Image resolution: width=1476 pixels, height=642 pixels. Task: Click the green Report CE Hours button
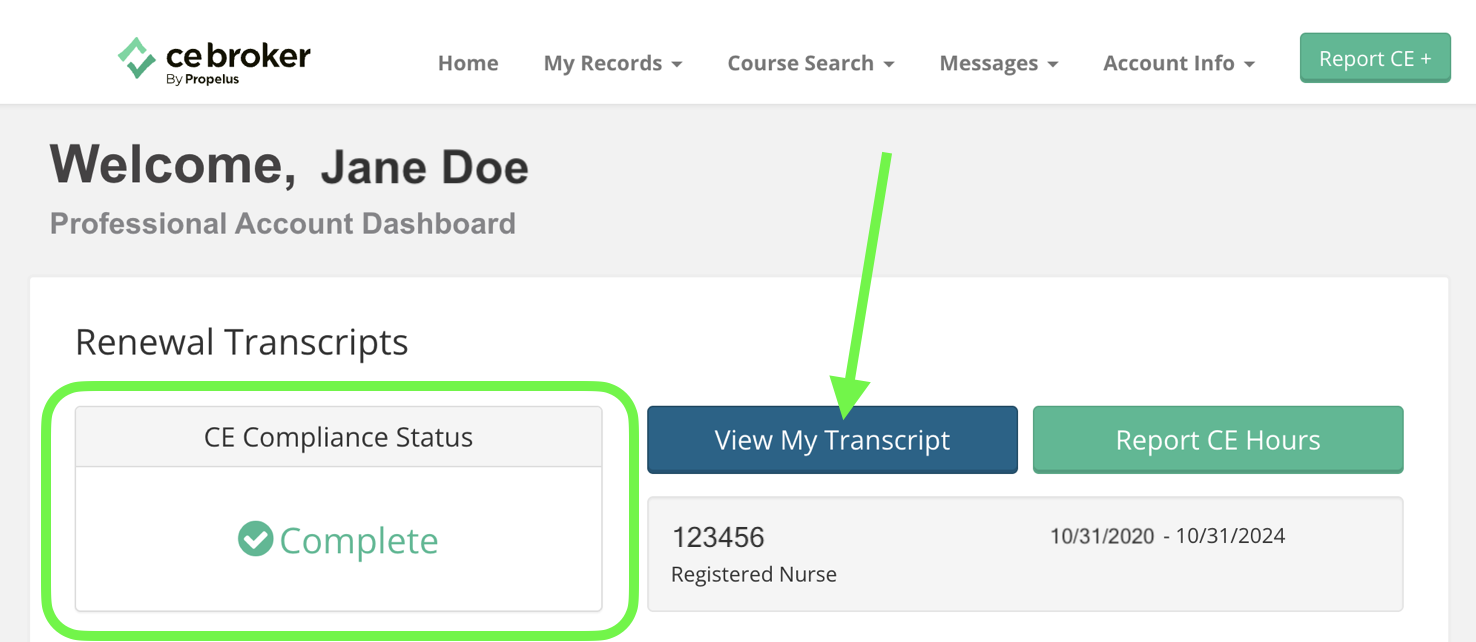point(1218,440)
